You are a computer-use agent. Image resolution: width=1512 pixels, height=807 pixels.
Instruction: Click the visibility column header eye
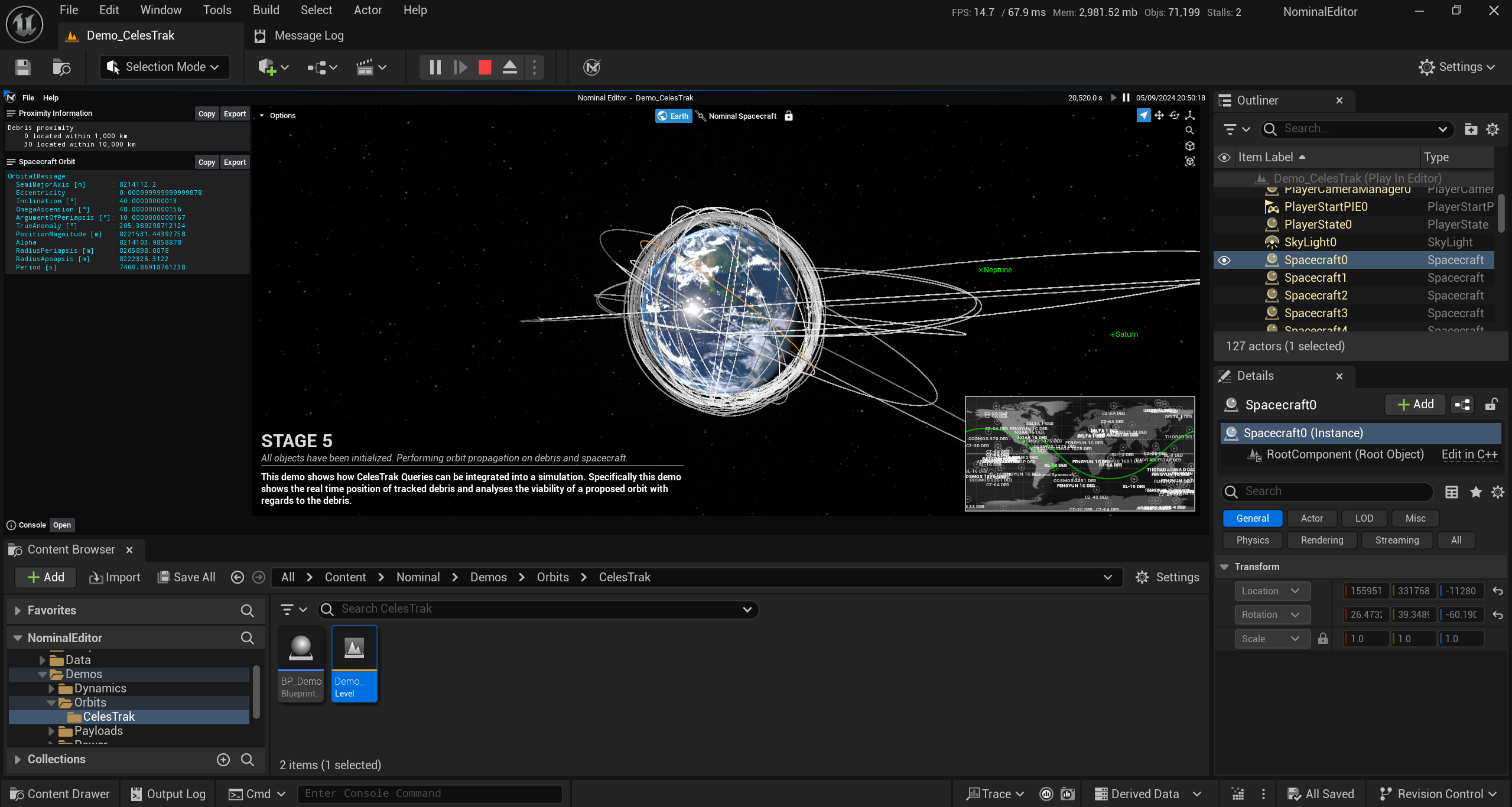1224,158
